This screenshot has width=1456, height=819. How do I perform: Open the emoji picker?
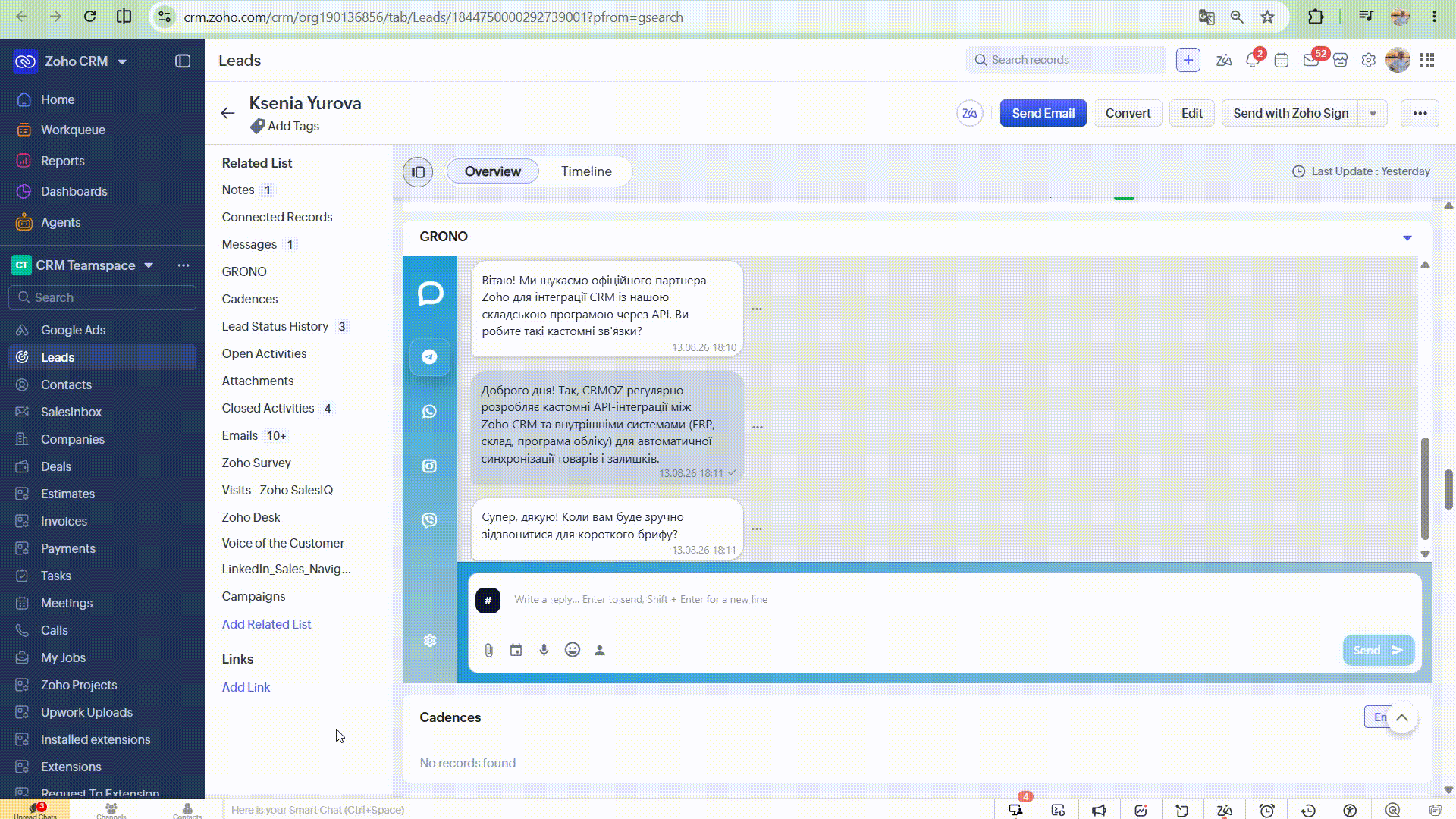click(x=573, y=650)
